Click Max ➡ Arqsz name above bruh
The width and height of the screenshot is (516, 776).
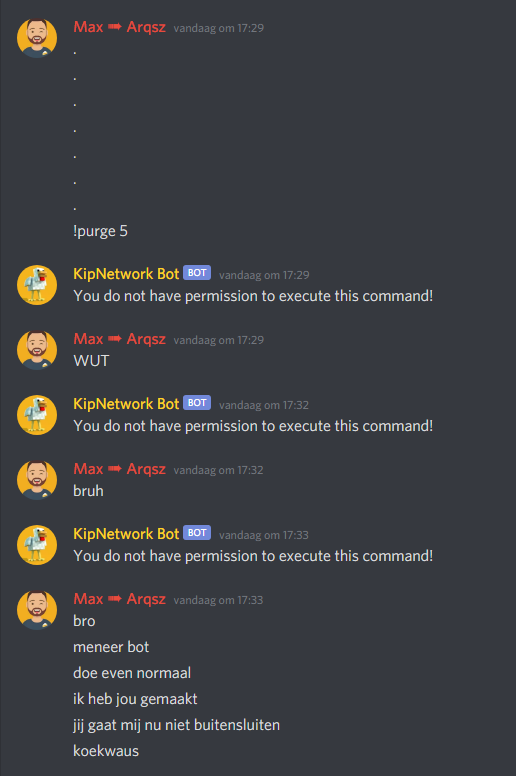(x=119, y=469)
